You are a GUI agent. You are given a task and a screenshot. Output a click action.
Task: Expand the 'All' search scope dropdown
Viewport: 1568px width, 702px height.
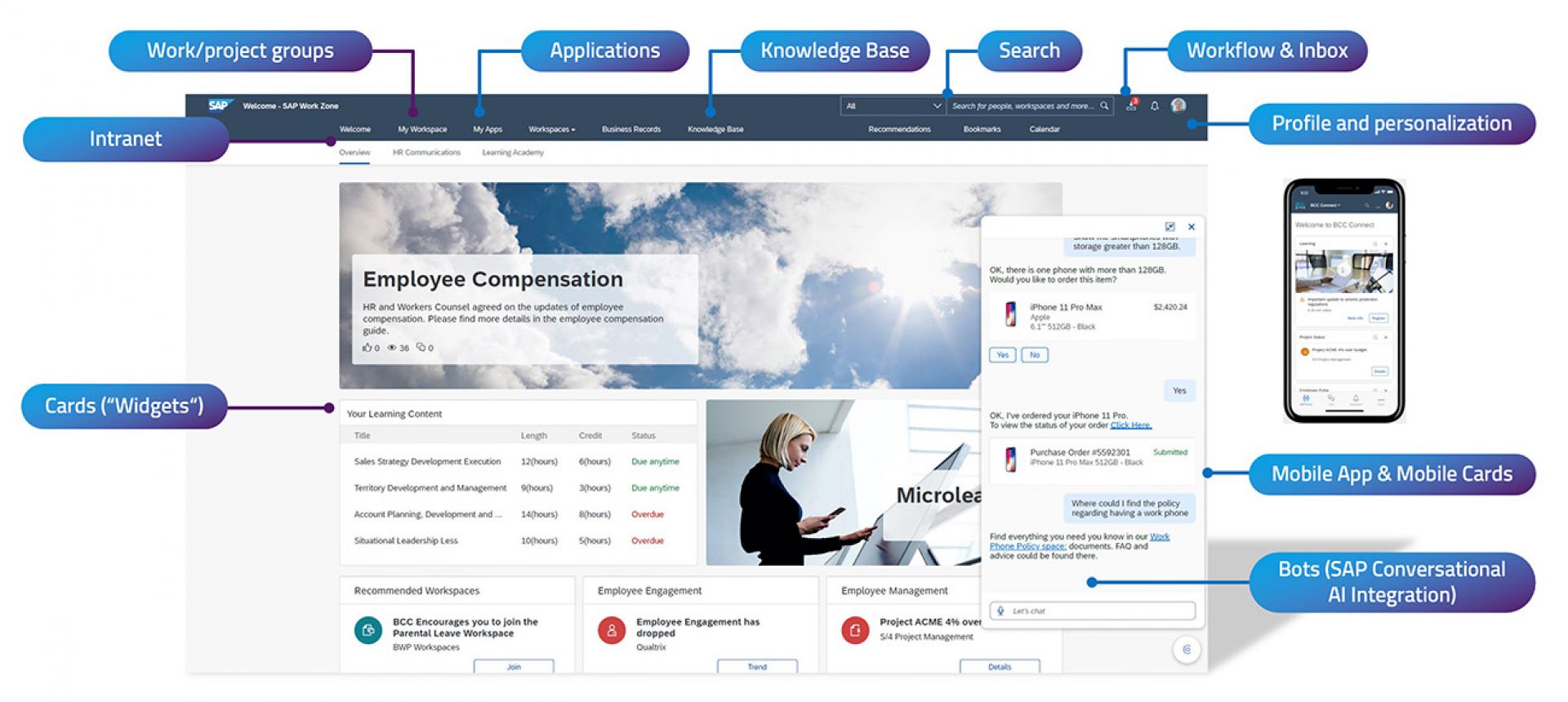[936, 106]
